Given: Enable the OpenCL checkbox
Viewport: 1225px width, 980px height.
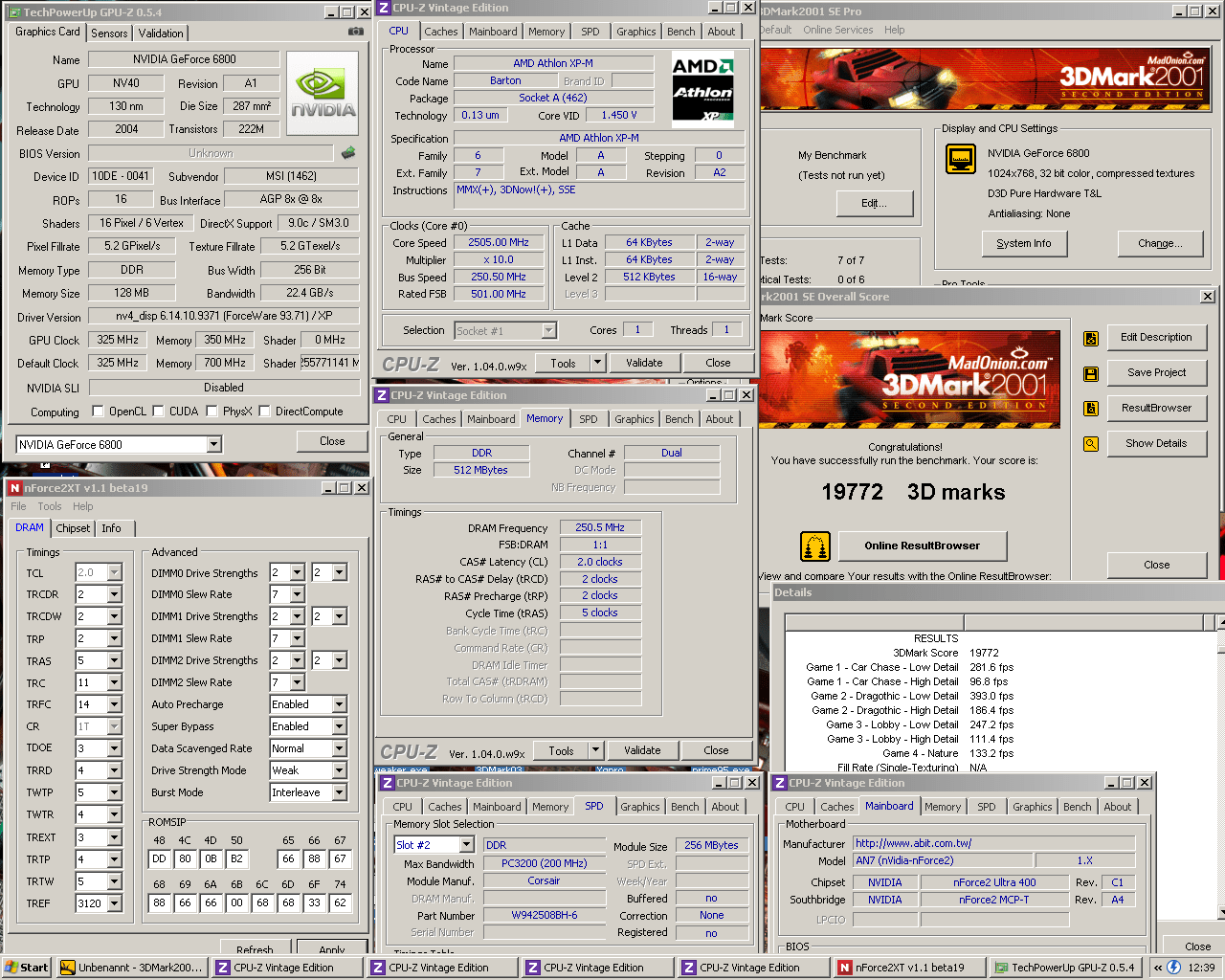Looking at the screenshot, I should coord(98,412).
